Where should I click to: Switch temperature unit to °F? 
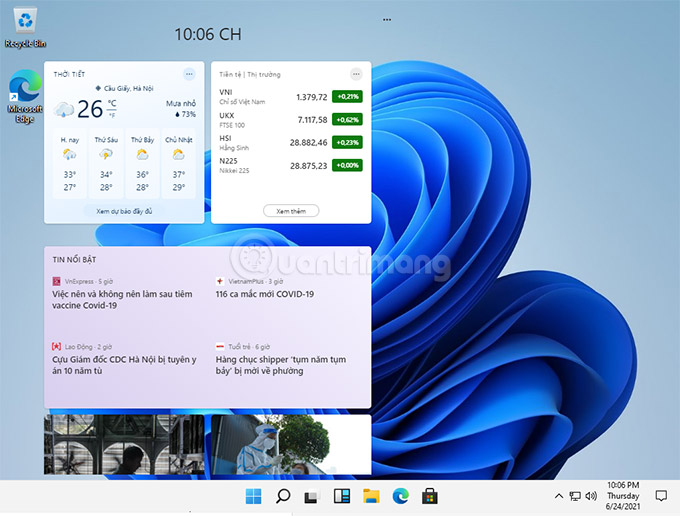coord(112,115)
